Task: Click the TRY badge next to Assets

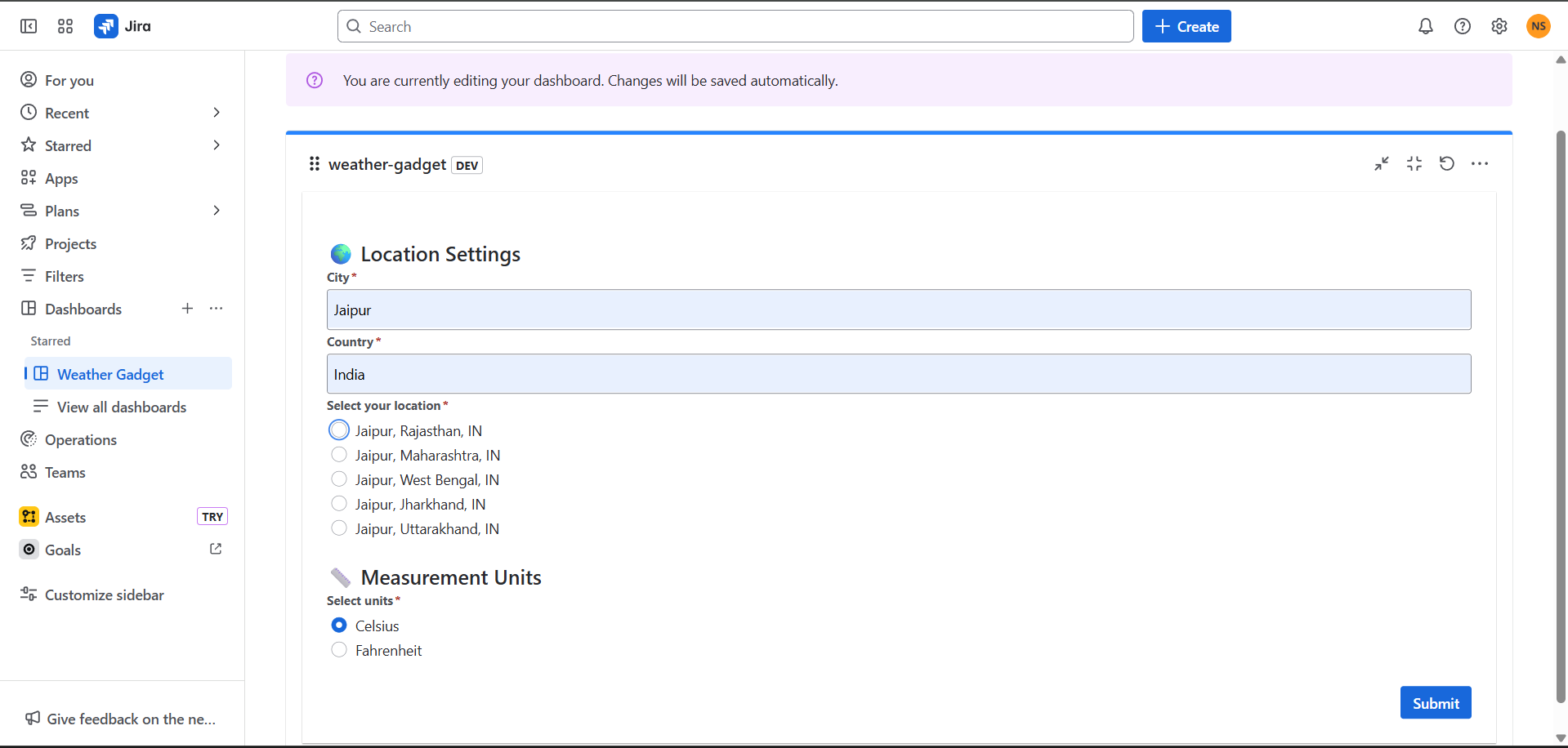Action: click(x=212, y=516)
